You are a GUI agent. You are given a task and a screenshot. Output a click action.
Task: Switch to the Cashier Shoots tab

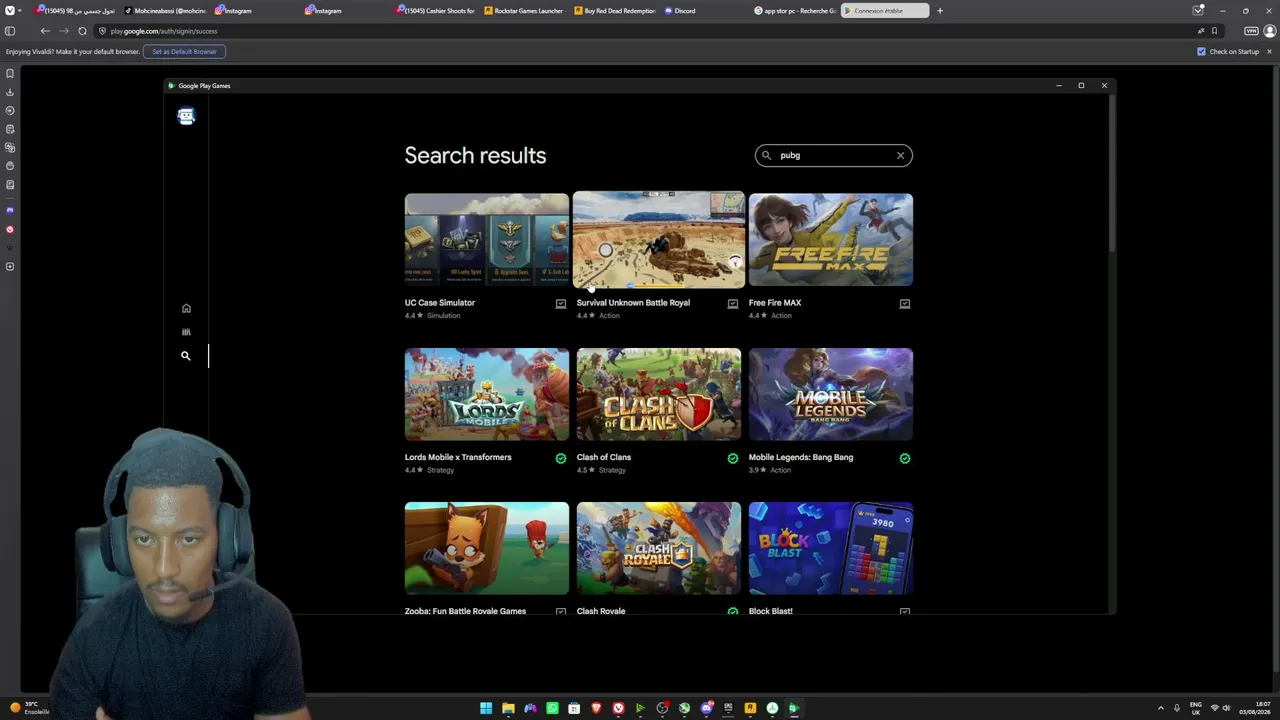pos(435,11)
